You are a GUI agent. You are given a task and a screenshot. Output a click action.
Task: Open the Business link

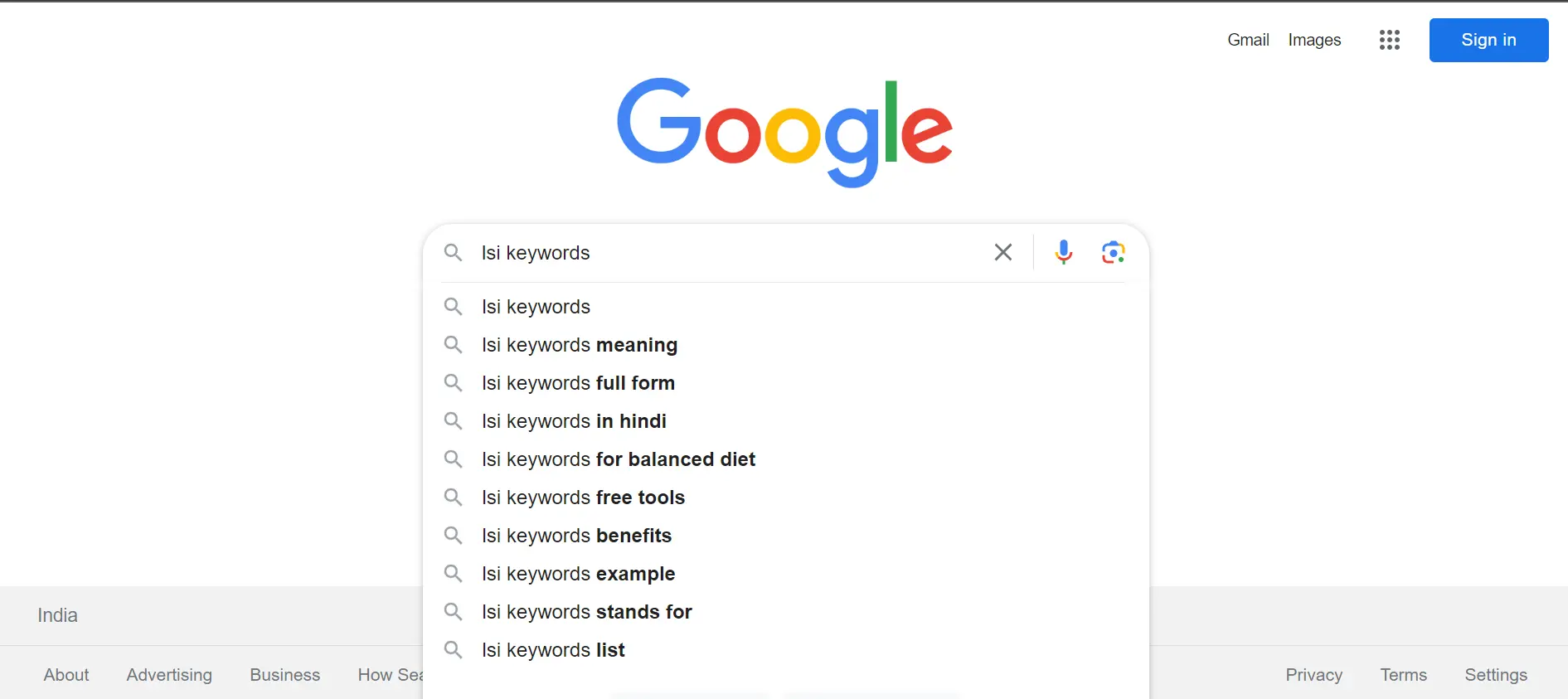[x=284, y=674]
